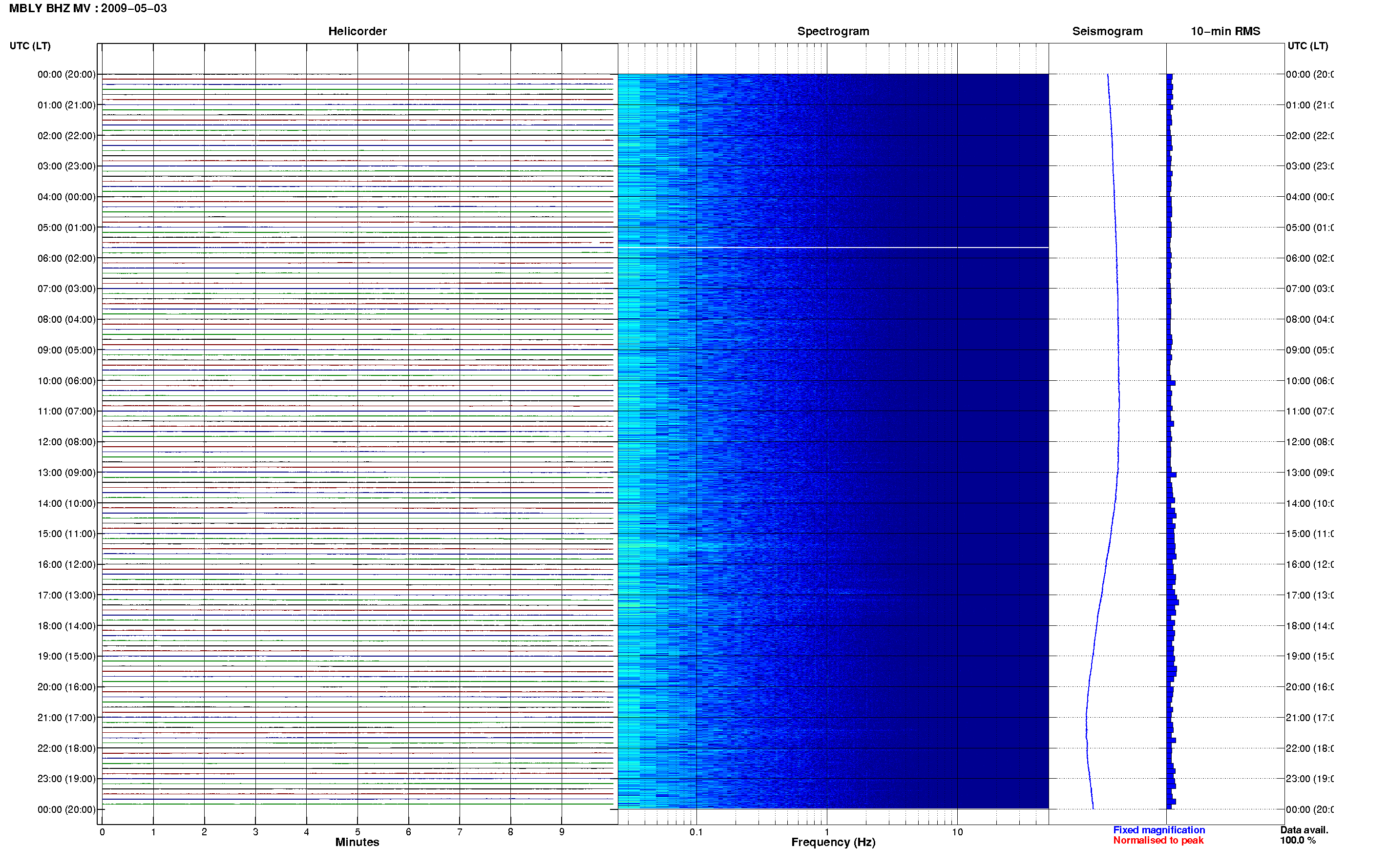
Task: Select the left time label '07:00 (03:00)'
Action: pyautogui.click(x=66, y=289)
